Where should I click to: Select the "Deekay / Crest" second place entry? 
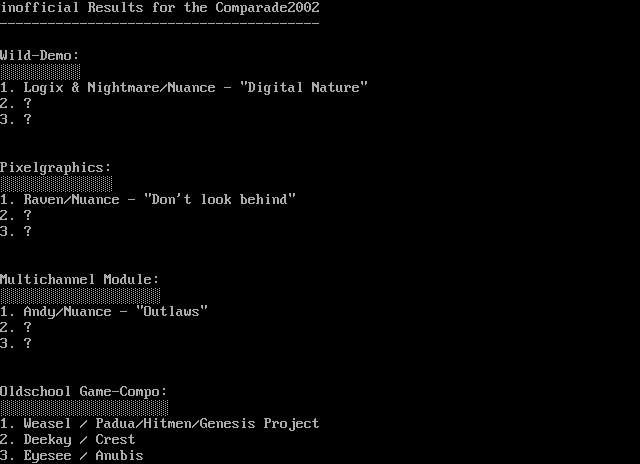point(68,439)
